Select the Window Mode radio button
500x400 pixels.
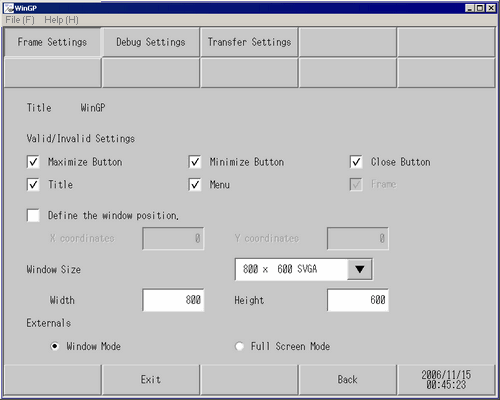(55, 346)
